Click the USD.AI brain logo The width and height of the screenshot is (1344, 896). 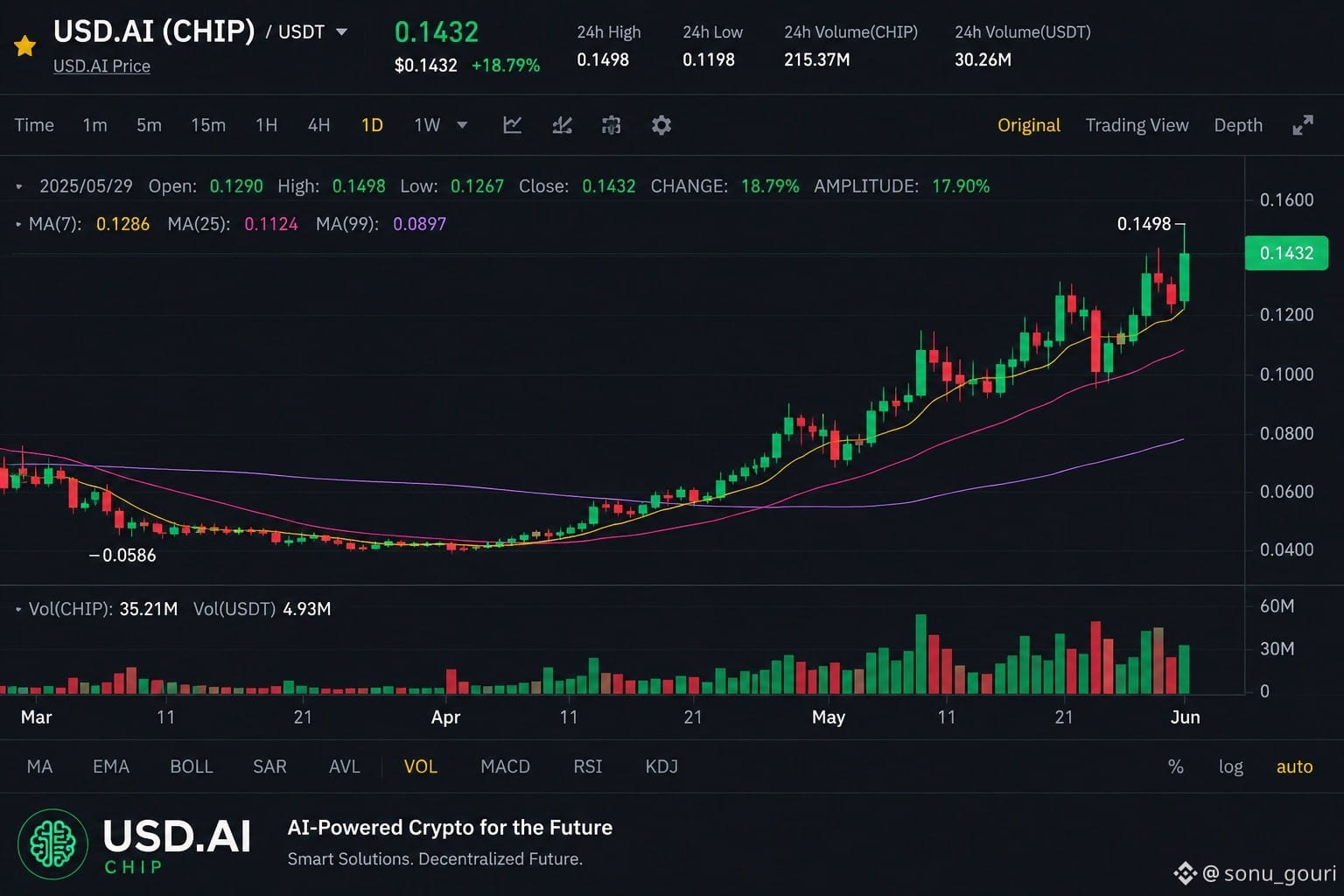pyautogui.click(x=53, y=843)
